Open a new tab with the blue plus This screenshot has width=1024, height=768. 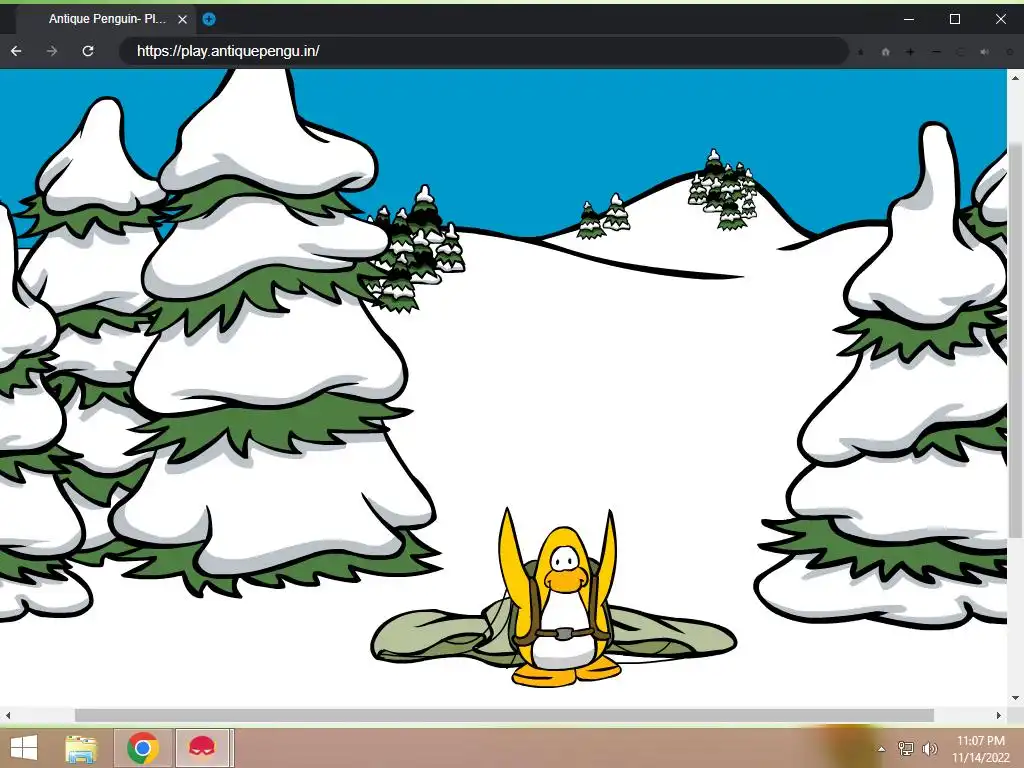[209, 19]
